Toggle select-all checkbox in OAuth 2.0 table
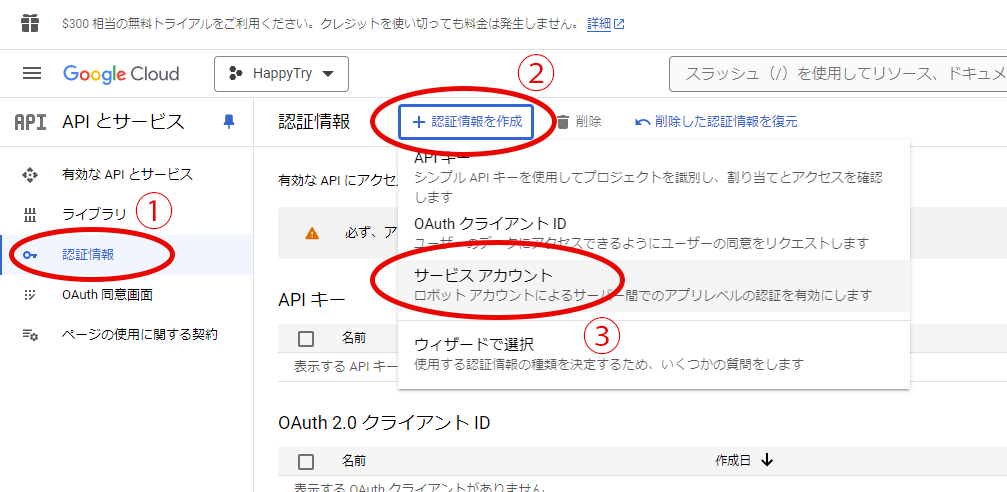 306,461
